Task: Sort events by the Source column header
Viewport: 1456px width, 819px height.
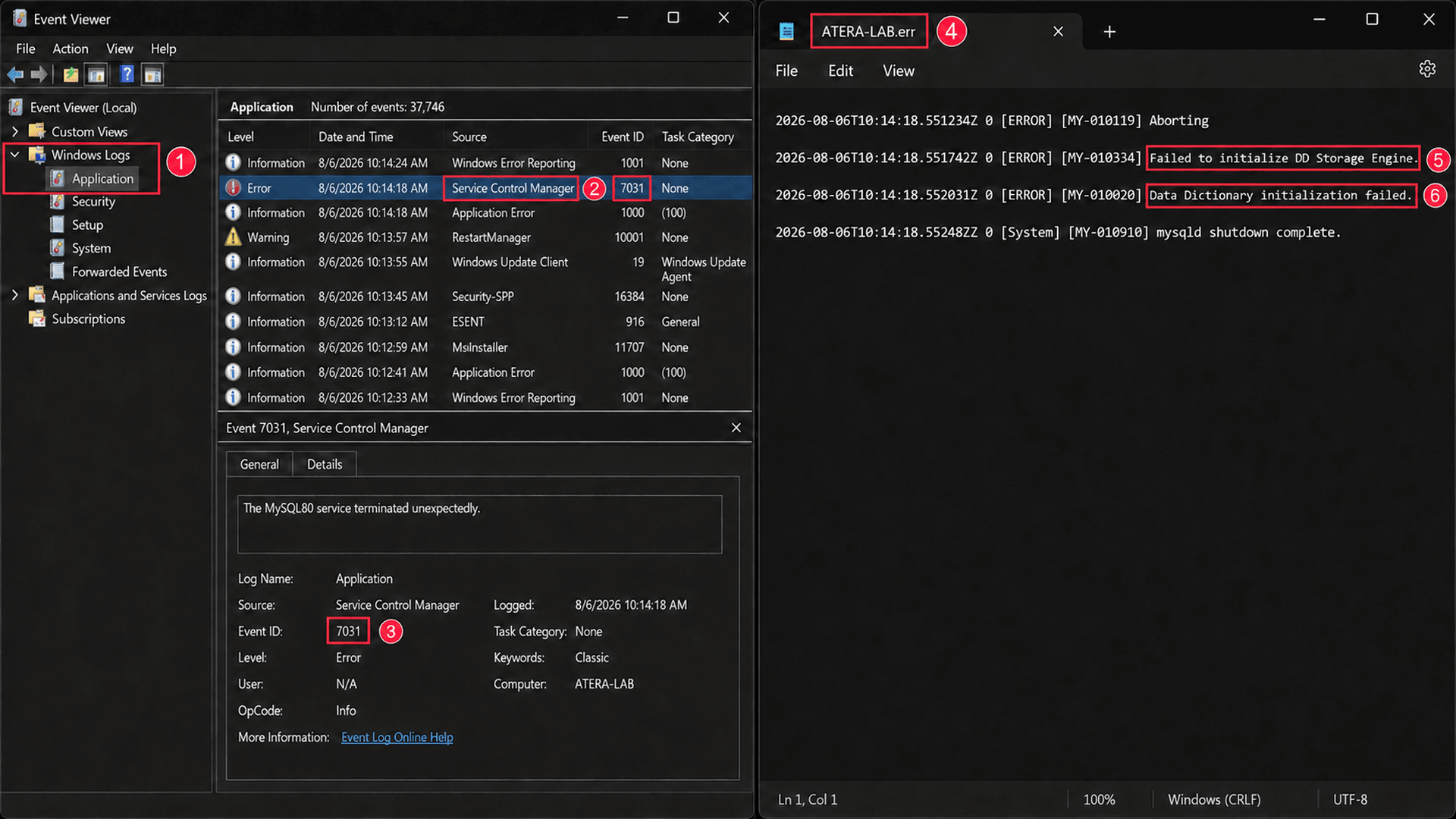Action: click(x=469, y=136)
